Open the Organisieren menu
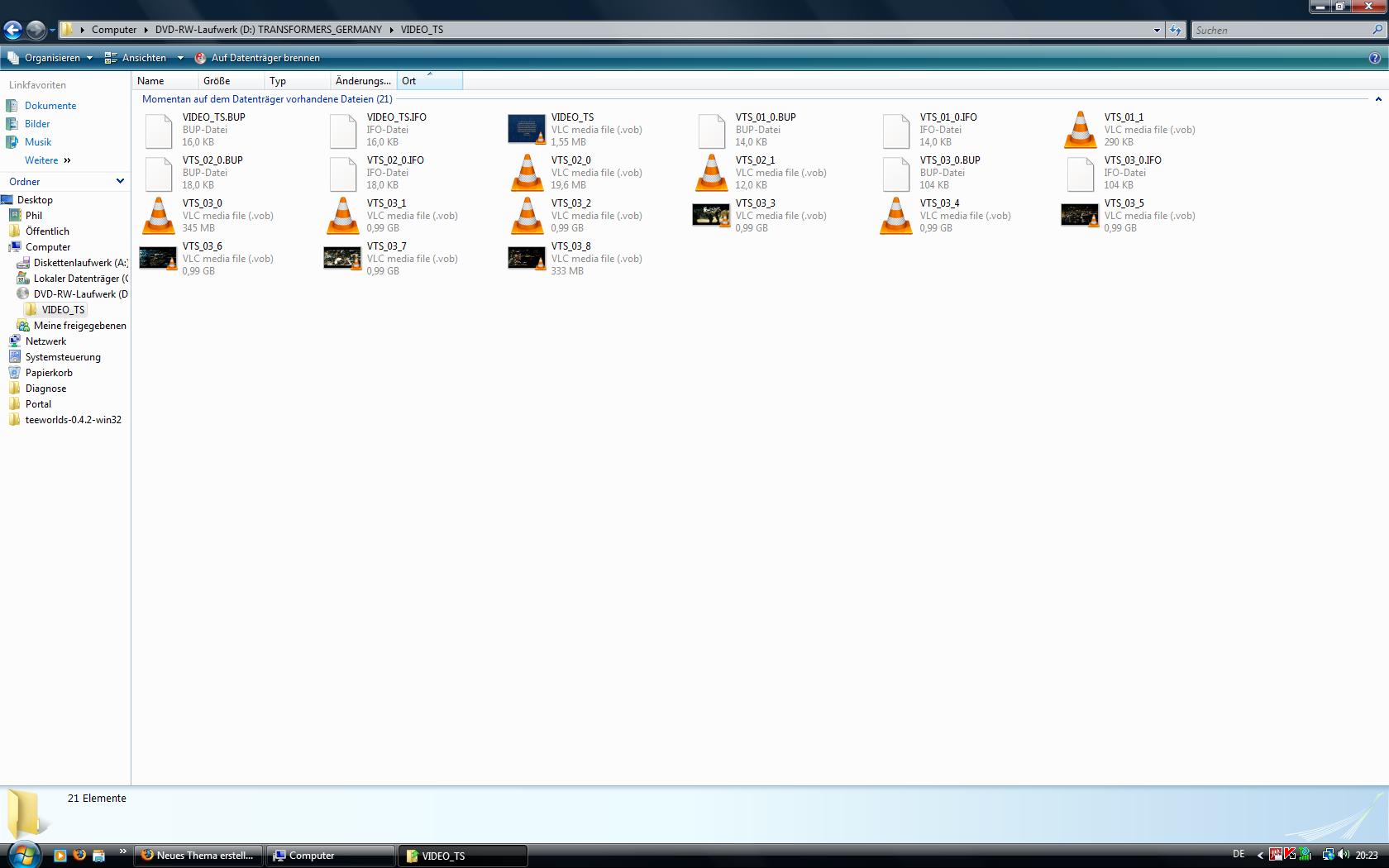The height and width of the screenshot is (868, 1389). pos(50,58)
